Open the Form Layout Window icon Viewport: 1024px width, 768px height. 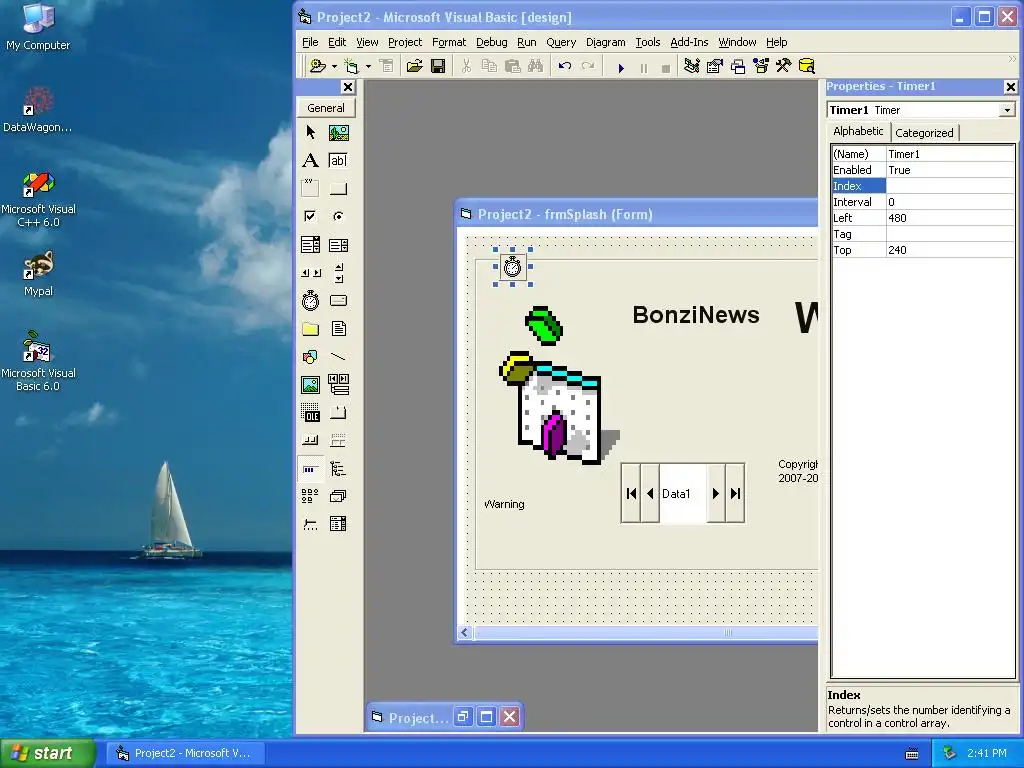pyautogui.click(x=738, y=66)
